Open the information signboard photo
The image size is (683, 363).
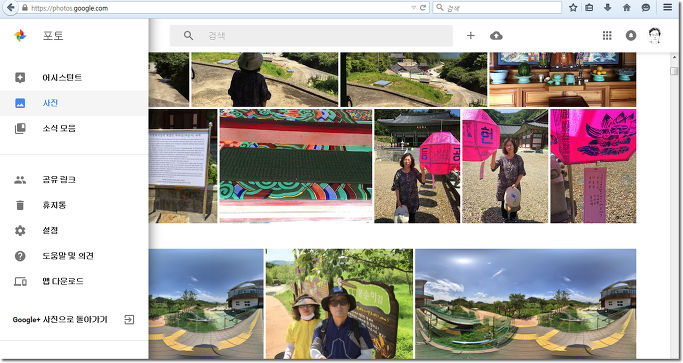tap(183, 166)
